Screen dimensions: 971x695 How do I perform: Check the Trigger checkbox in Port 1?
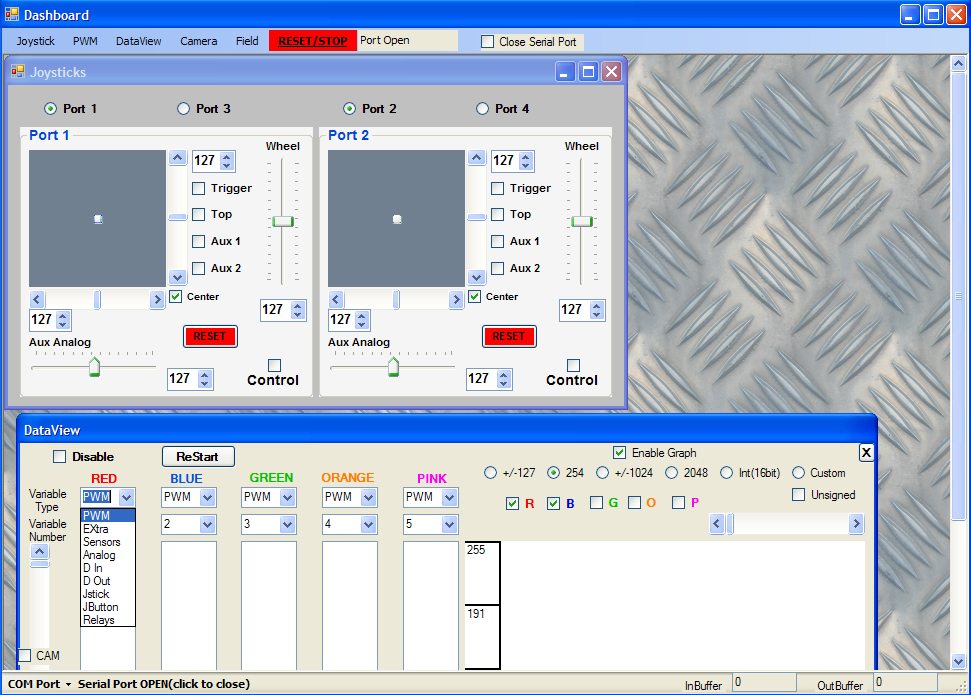(x=197, y=188)
